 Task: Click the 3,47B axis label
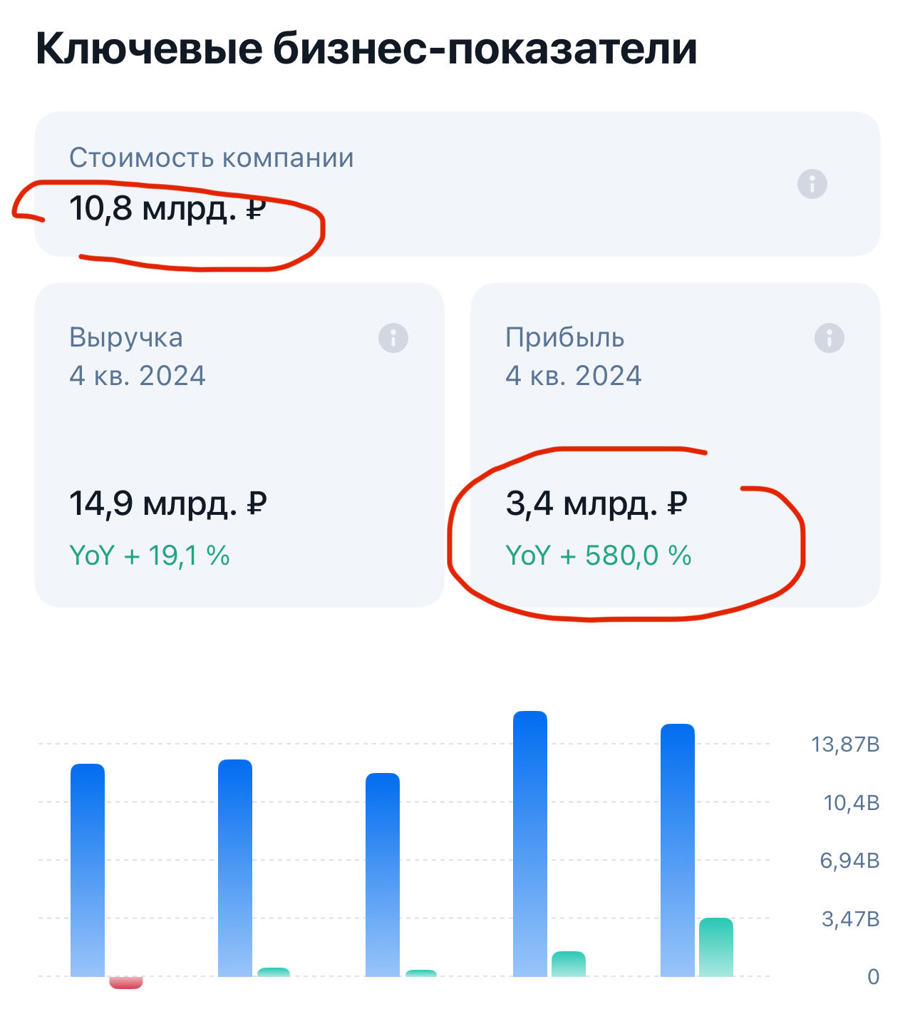849,919
